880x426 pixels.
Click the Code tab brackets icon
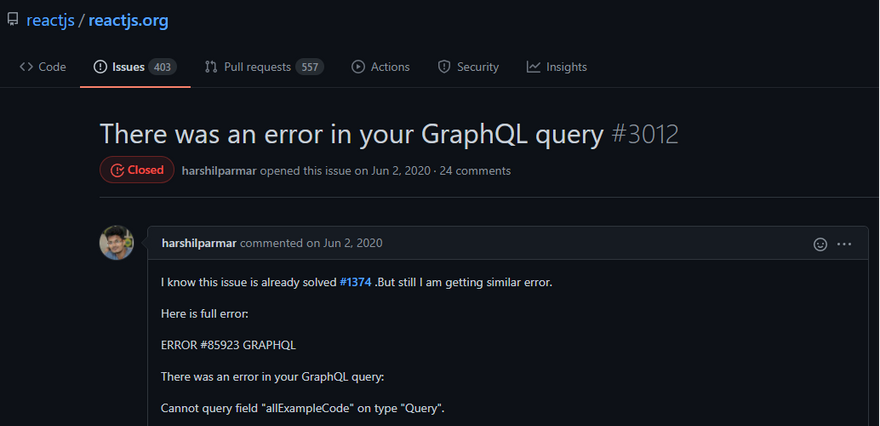26,67
